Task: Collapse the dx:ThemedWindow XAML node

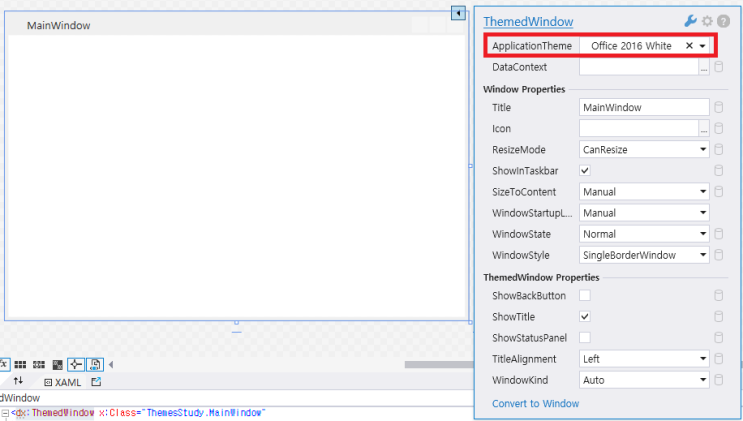Action: tap(5, 412)
